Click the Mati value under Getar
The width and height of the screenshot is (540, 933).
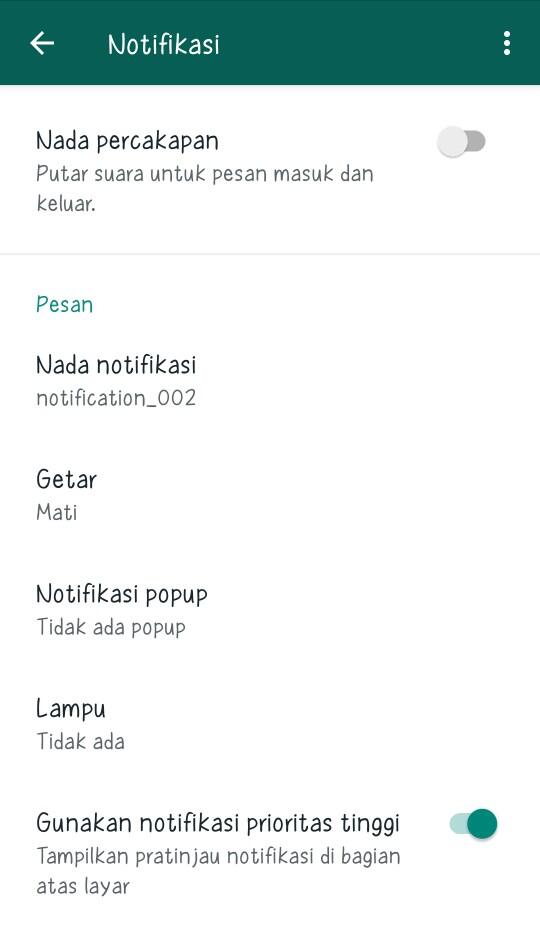[x=56, y=512]
